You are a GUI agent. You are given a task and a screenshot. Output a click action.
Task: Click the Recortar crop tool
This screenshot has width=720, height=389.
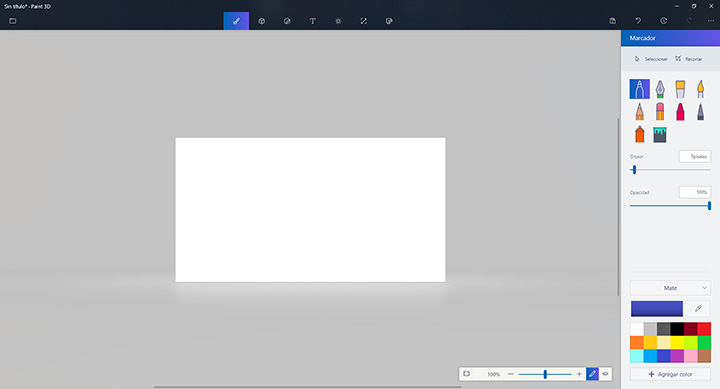[x=688, y=59]
